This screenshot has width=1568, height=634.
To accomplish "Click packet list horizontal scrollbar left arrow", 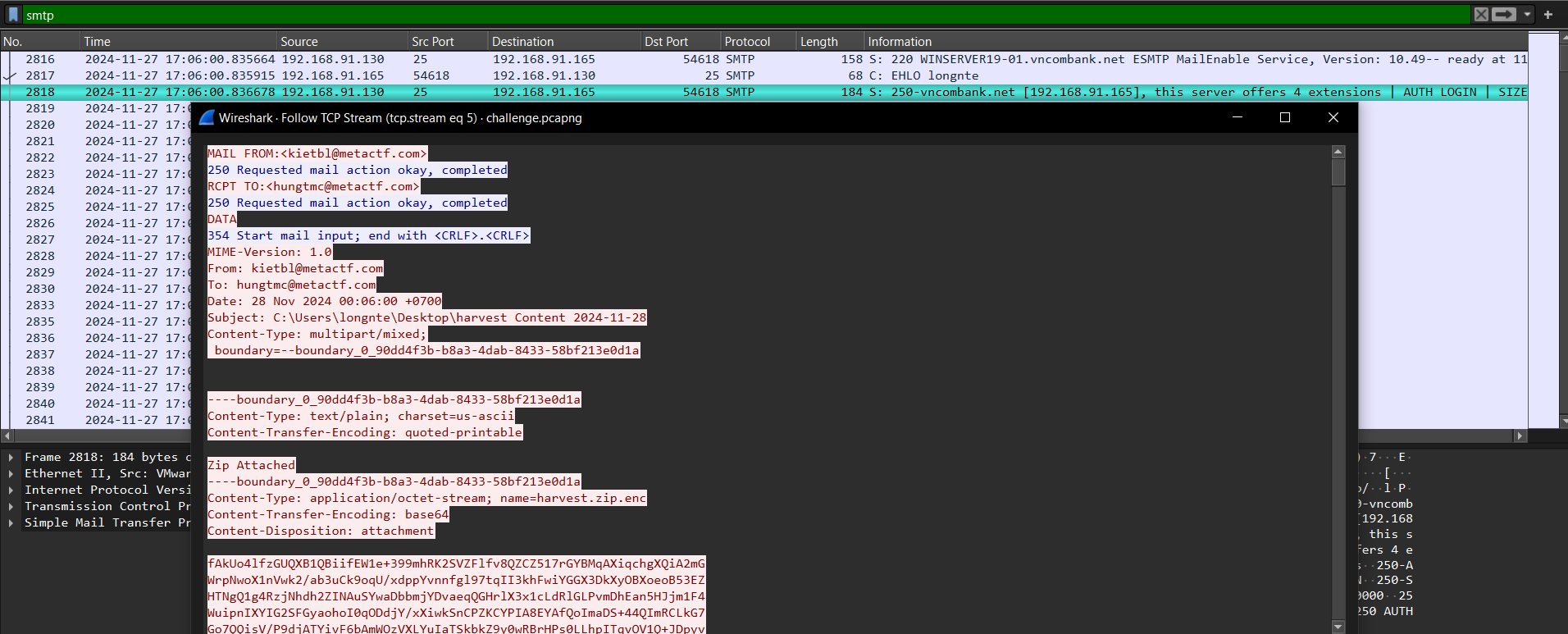I will 7,436.
